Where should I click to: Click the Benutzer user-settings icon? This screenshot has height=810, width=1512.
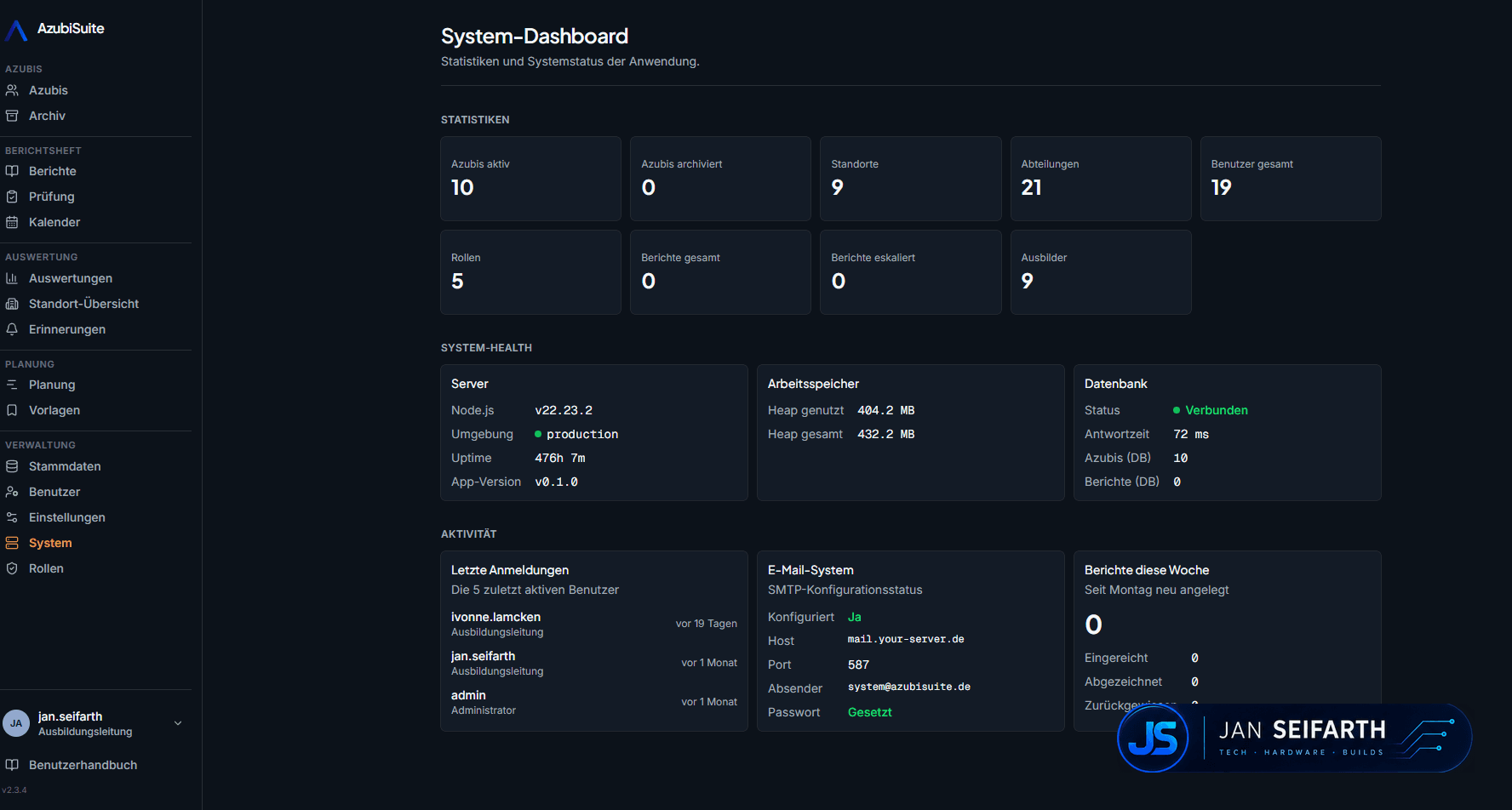pos(12,492)
